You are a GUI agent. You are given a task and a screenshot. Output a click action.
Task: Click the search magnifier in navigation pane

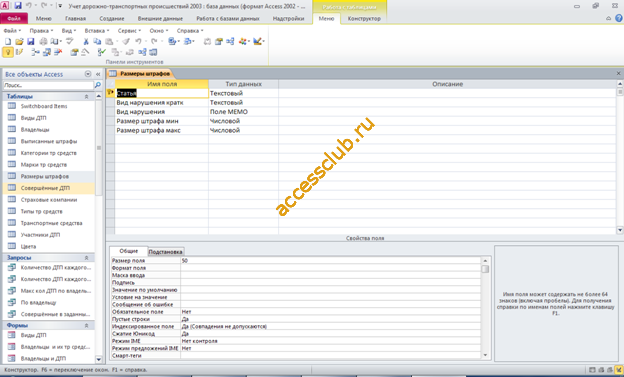click(x=98, y=85)
